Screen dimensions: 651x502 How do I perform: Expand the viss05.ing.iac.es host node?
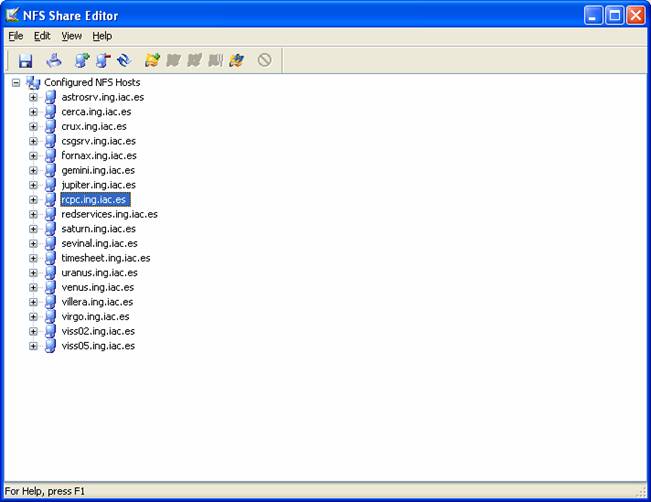[33, 346]
